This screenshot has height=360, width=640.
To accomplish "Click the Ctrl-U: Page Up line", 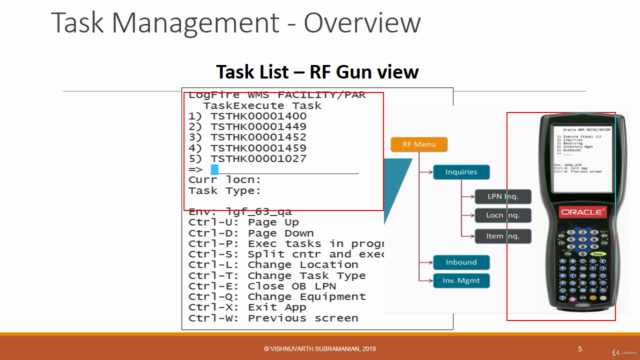I will [244, 222].
